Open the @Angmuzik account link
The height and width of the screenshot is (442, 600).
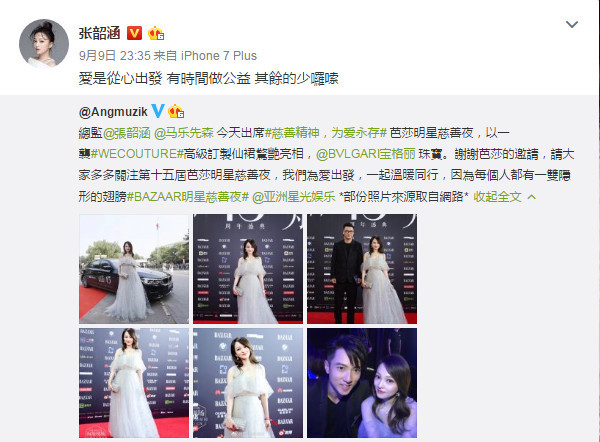[113, 111]
